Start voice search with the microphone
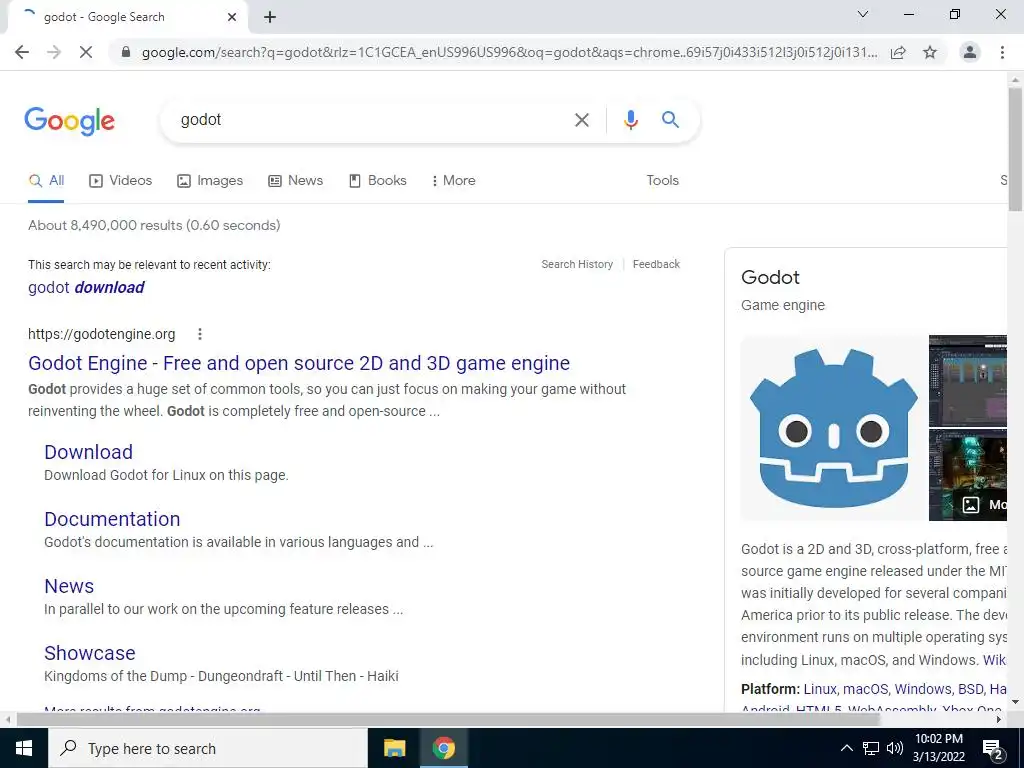Image resolution: width=1024 pixels, height=768 pixels. 630,120
